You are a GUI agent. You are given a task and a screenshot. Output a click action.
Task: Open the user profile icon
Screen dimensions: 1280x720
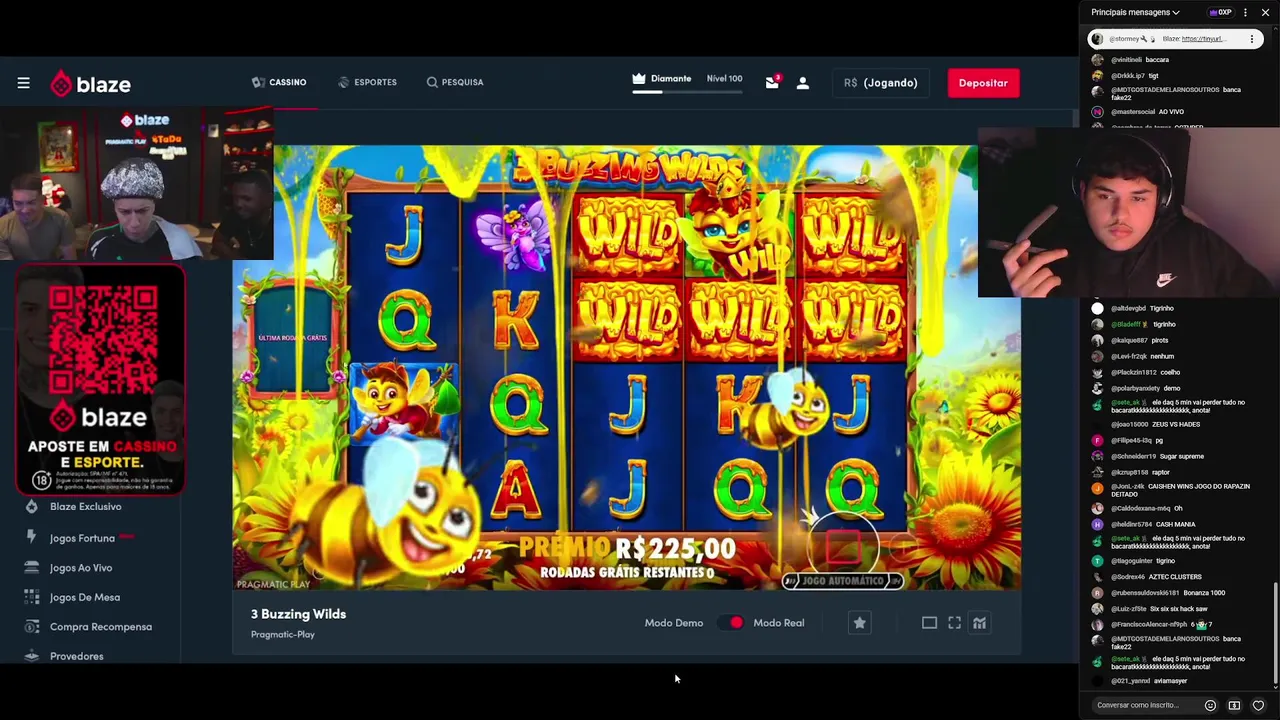pyautogui.click(x=802, y=83)
